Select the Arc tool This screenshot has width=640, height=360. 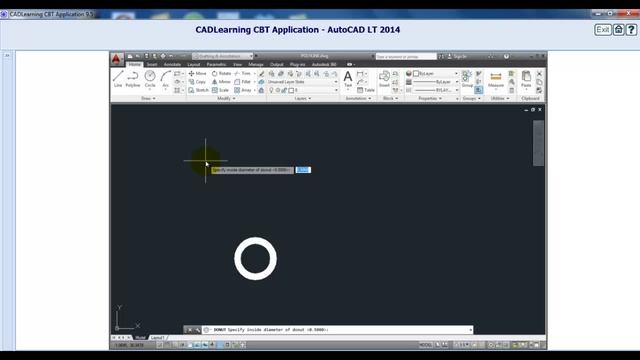point(165,79)
